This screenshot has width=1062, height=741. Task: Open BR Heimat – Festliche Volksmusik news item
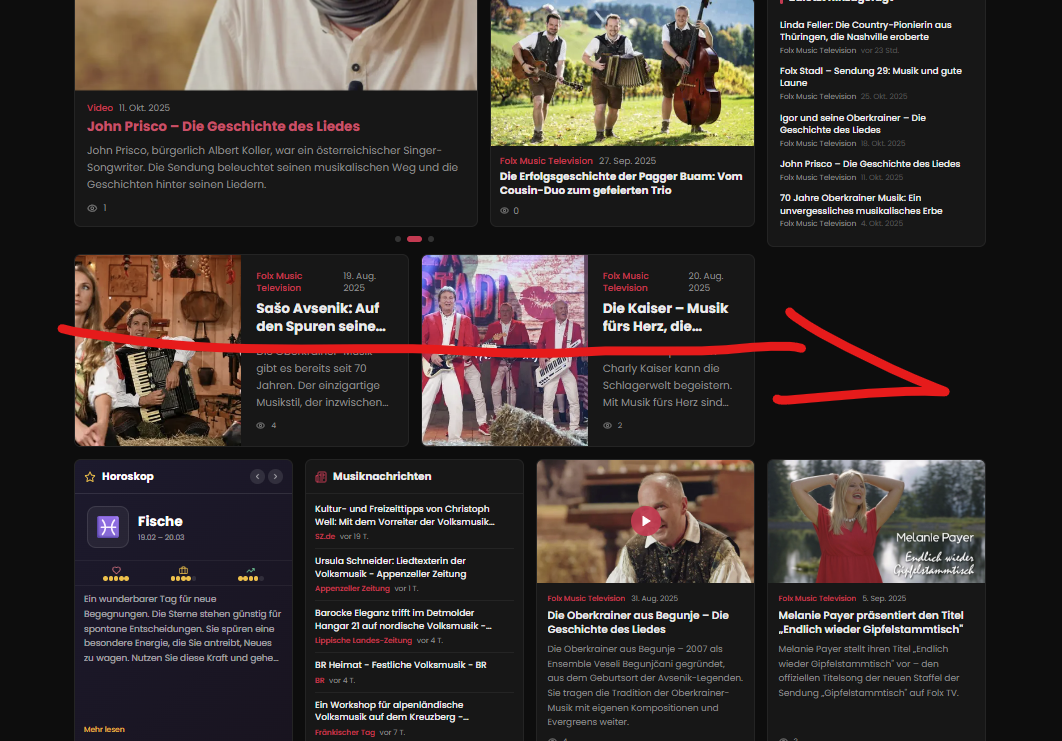pyautogui.click(x=401, y=665)
